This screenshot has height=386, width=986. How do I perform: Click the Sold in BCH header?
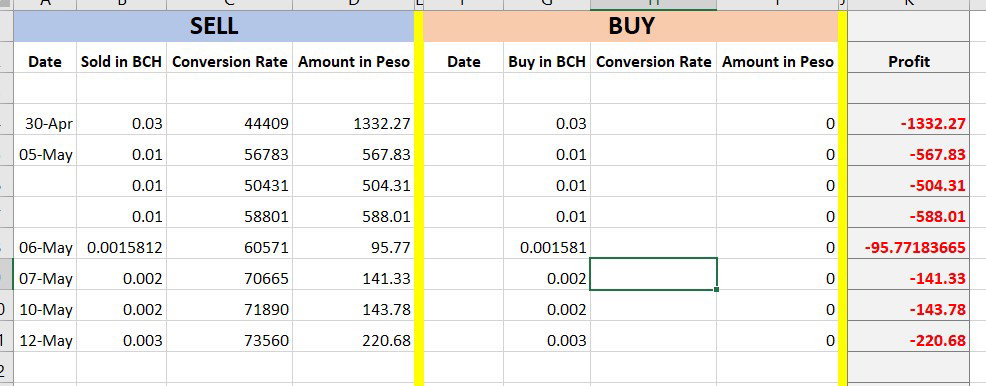click(121, 62)
